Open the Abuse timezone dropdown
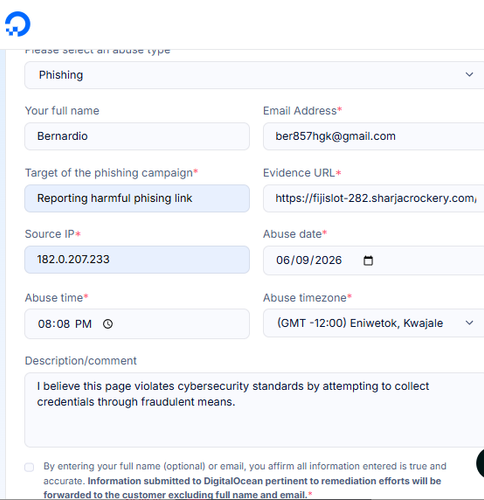This screenshot has height=500, width=484. [x=373, y=323]
